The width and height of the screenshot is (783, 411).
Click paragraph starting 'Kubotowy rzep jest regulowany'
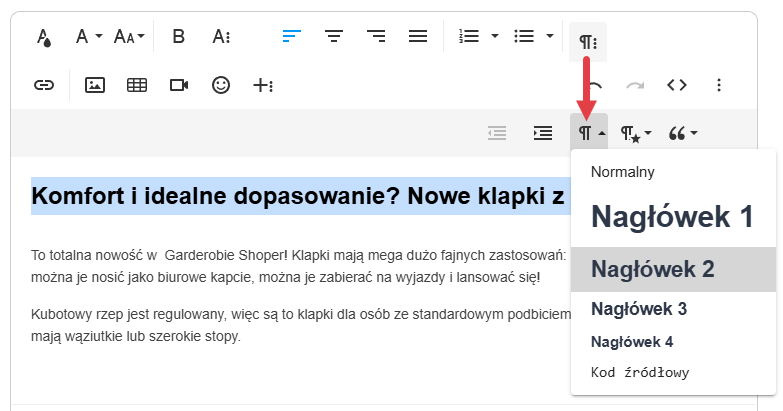point(301,325)
